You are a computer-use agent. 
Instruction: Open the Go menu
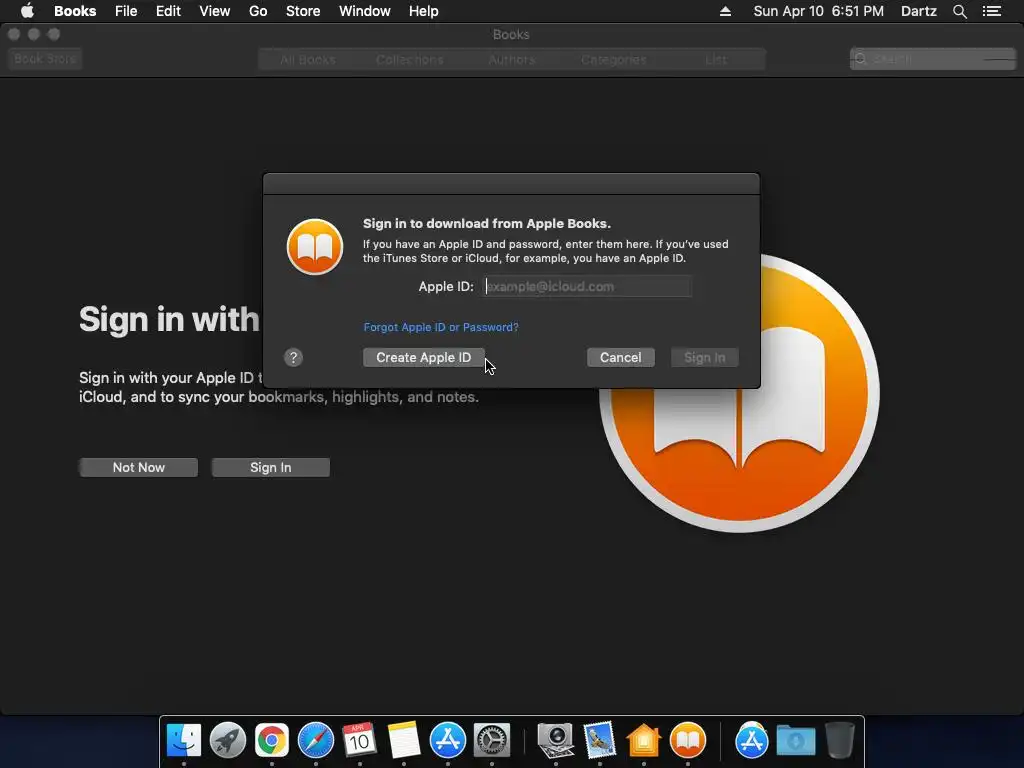click(x=258, y=11)
